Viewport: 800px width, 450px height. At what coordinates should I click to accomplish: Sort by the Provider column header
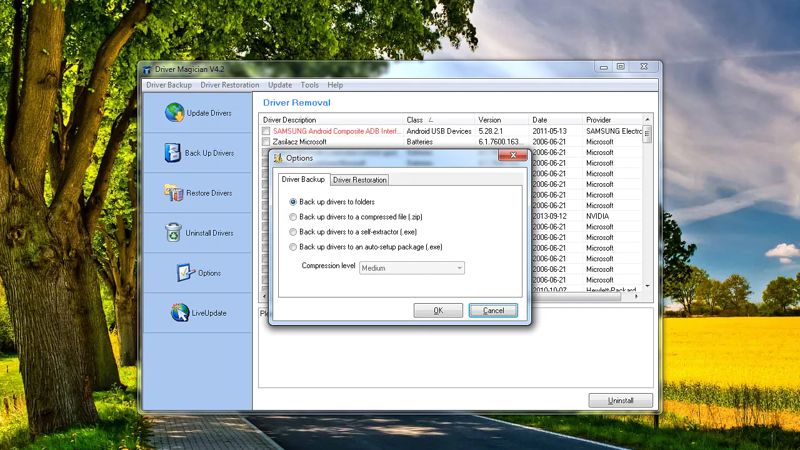pos(612,120)
